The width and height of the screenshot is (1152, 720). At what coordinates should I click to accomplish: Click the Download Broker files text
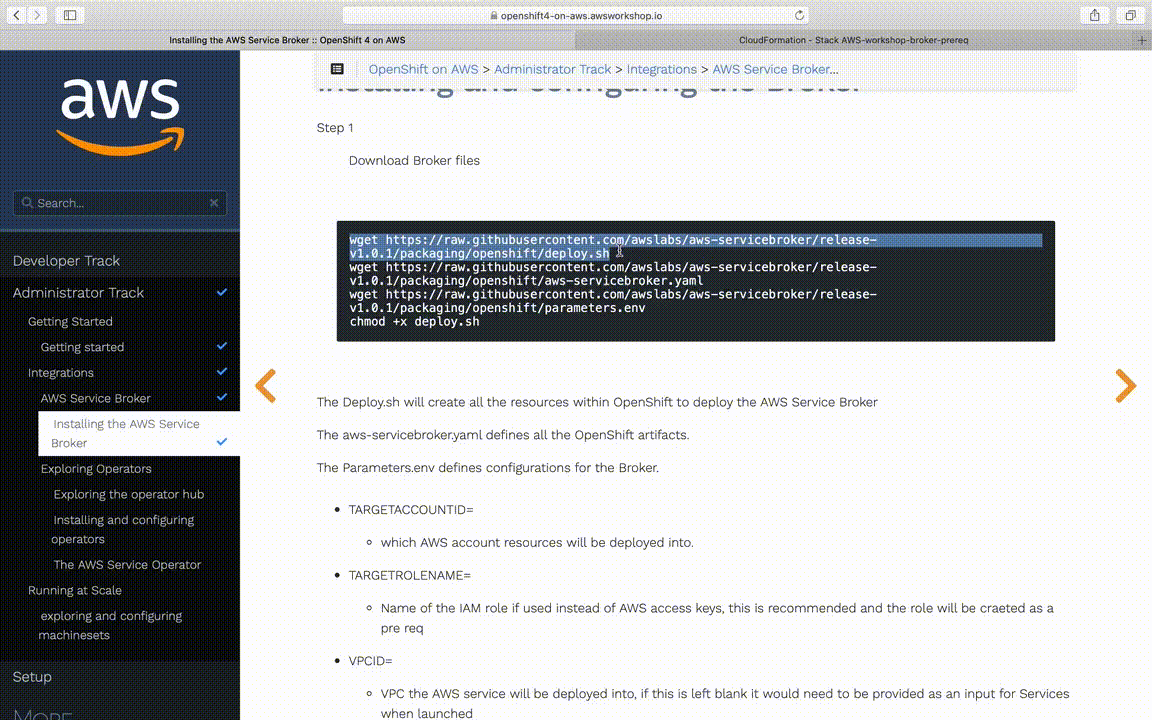[414, 161]
